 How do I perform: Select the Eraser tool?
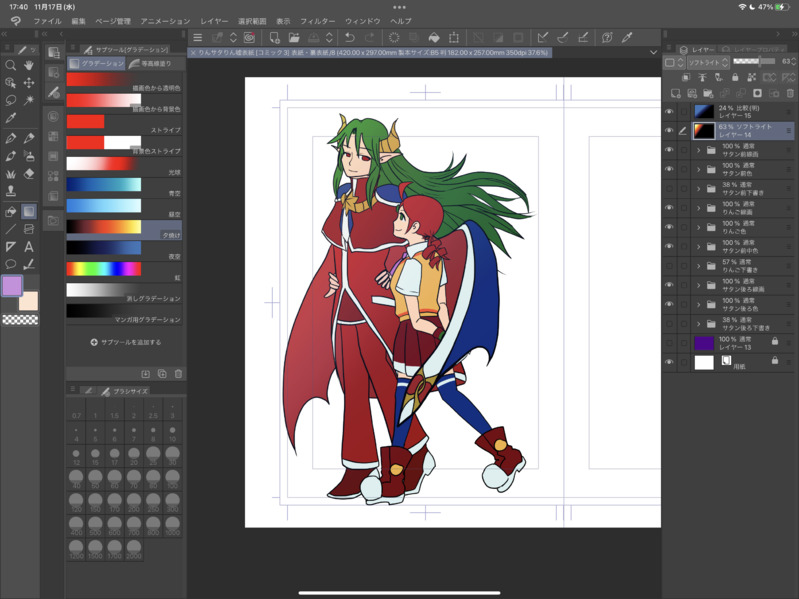[x=29, y=174]
